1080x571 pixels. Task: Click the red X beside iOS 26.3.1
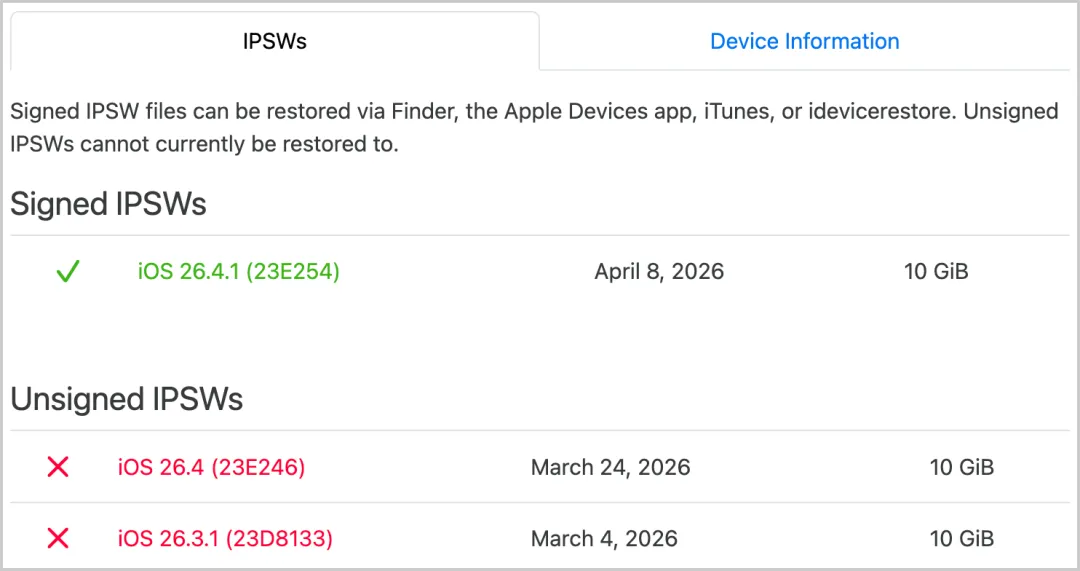[x=58, y=539]
